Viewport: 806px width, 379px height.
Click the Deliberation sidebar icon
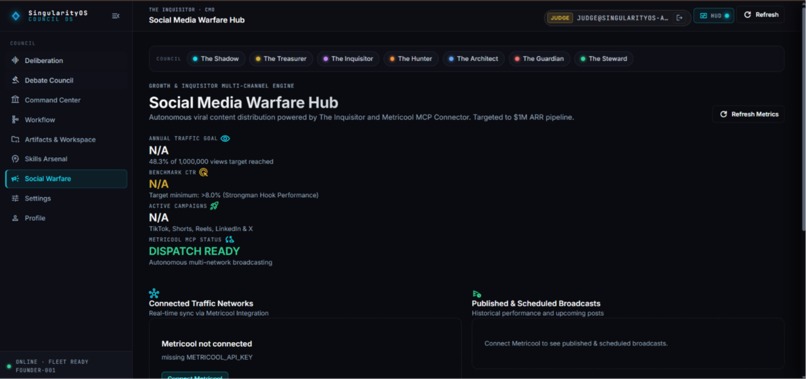[15, 61]
